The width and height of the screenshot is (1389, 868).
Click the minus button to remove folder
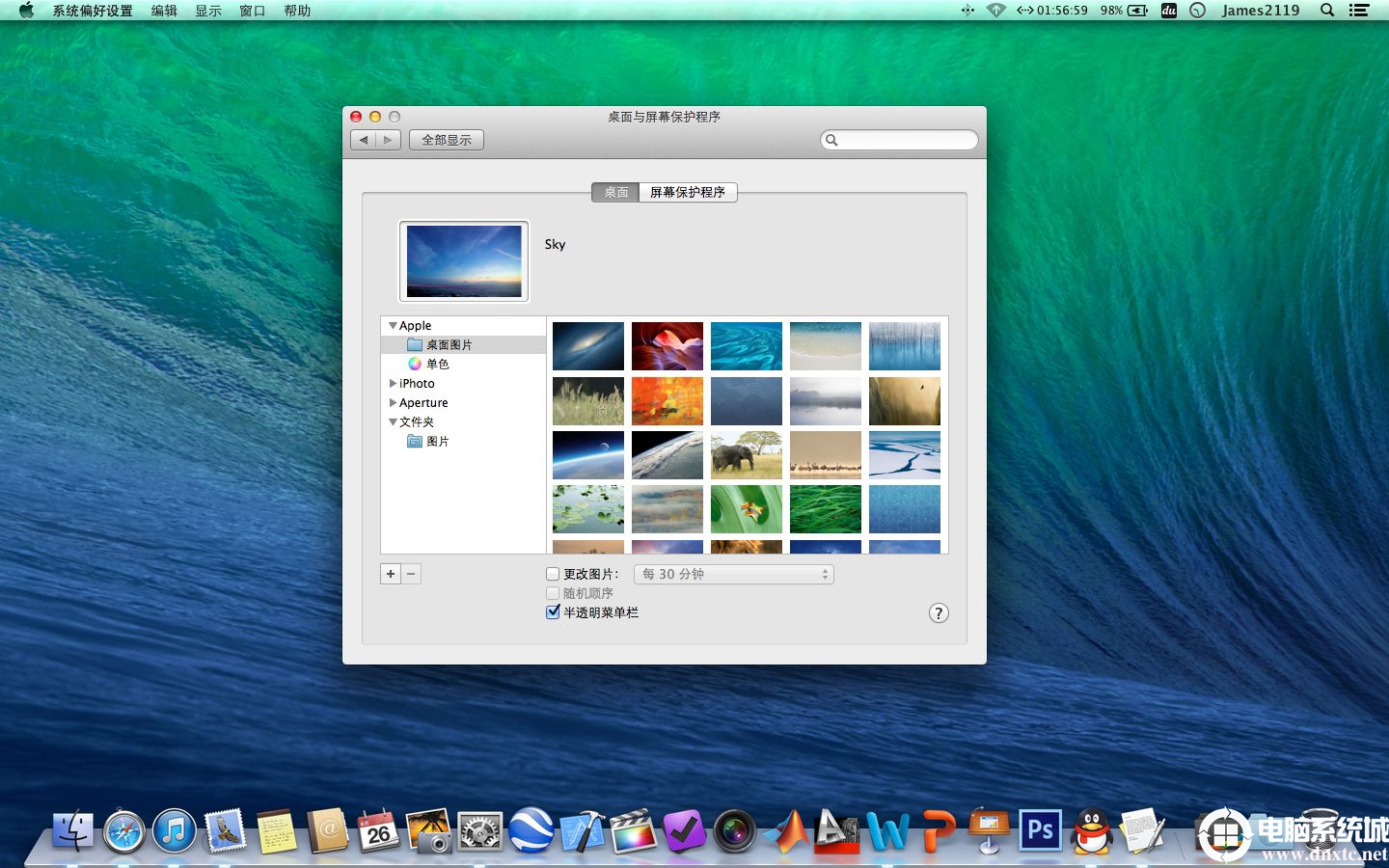click(411, 574)
